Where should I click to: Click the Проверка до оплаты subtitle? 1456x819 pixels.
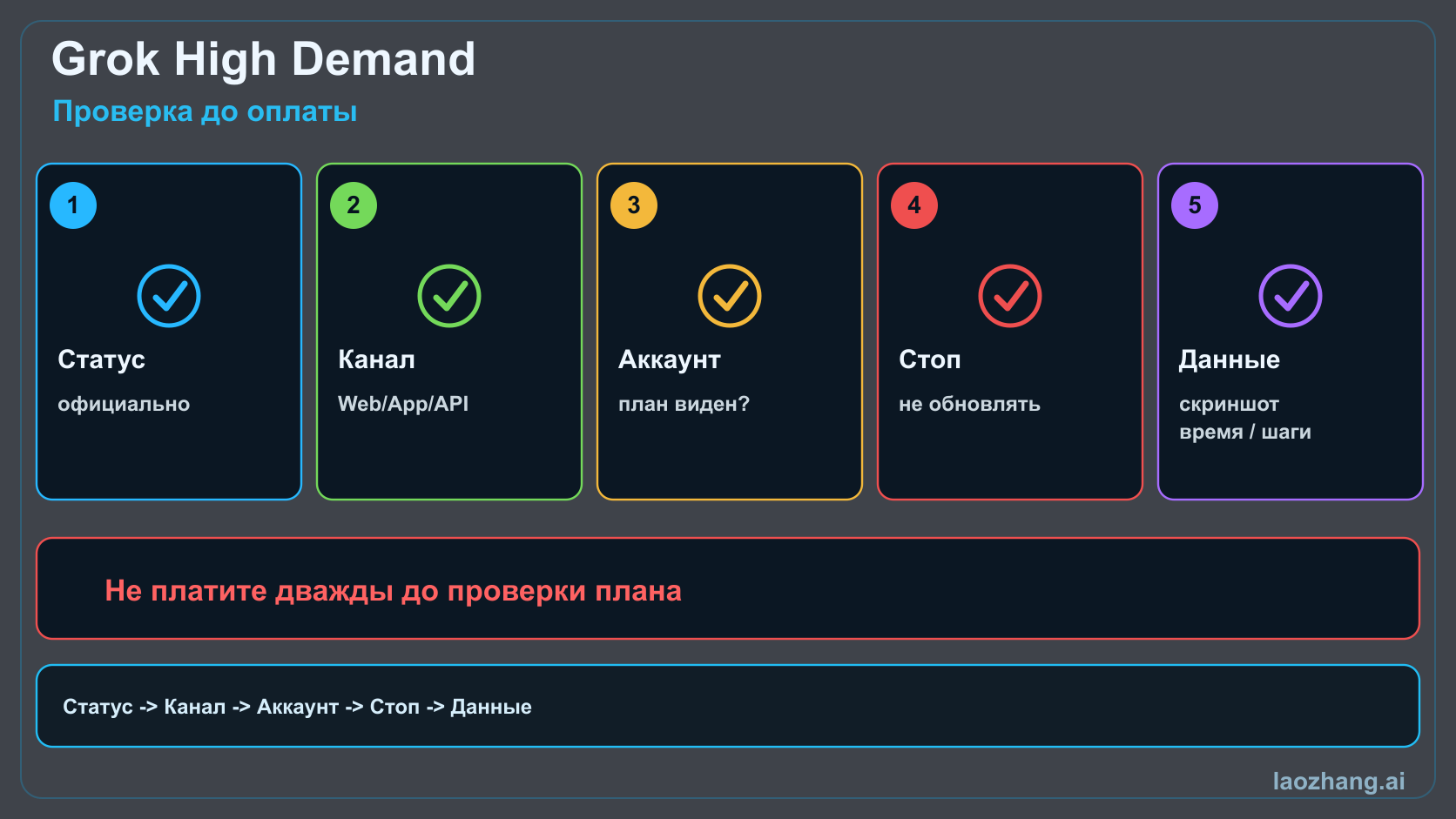(x=205, y=111)
